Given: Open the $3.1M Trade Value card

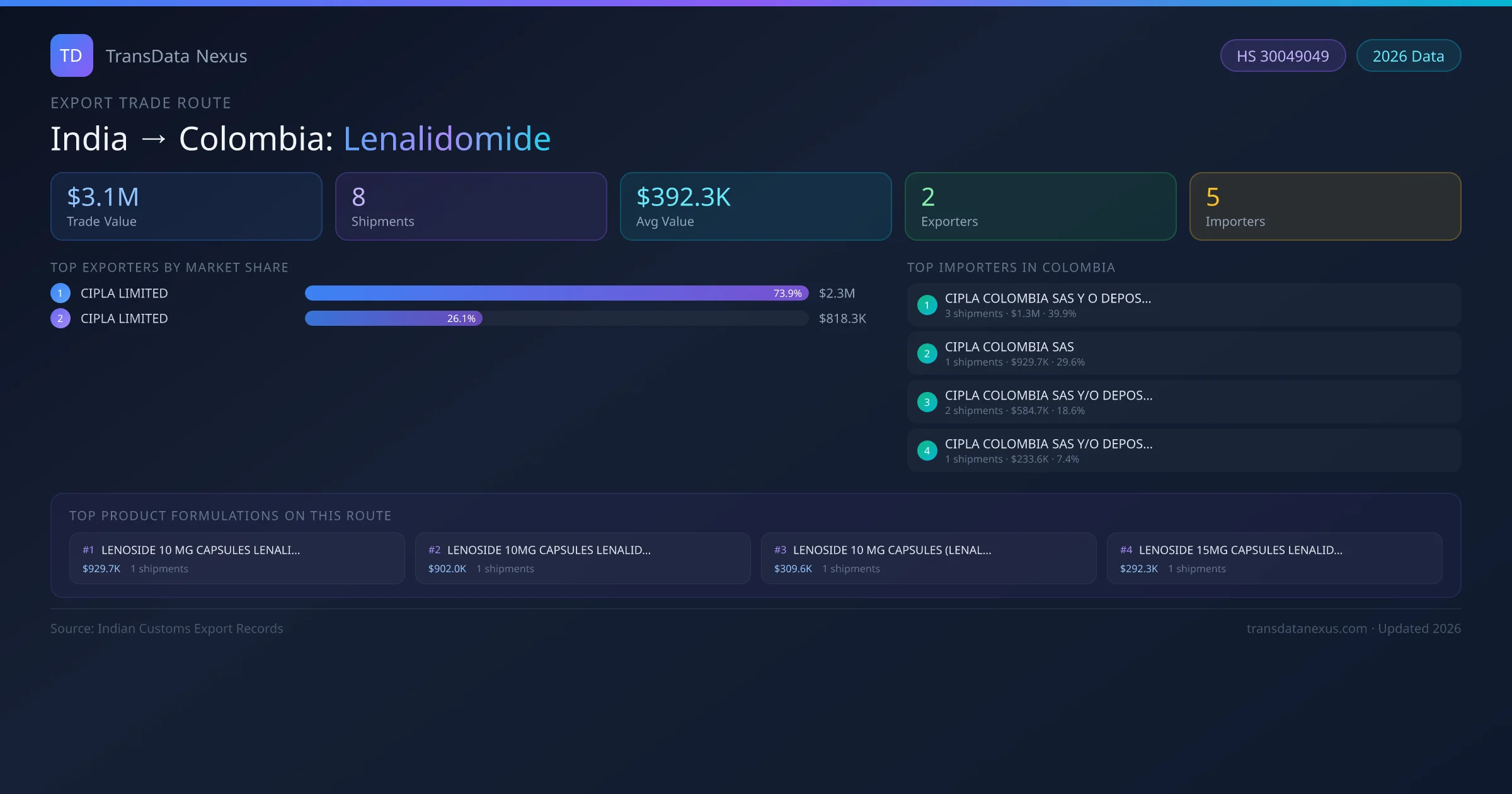Looking at the screenshot, I should pos(186,207).
